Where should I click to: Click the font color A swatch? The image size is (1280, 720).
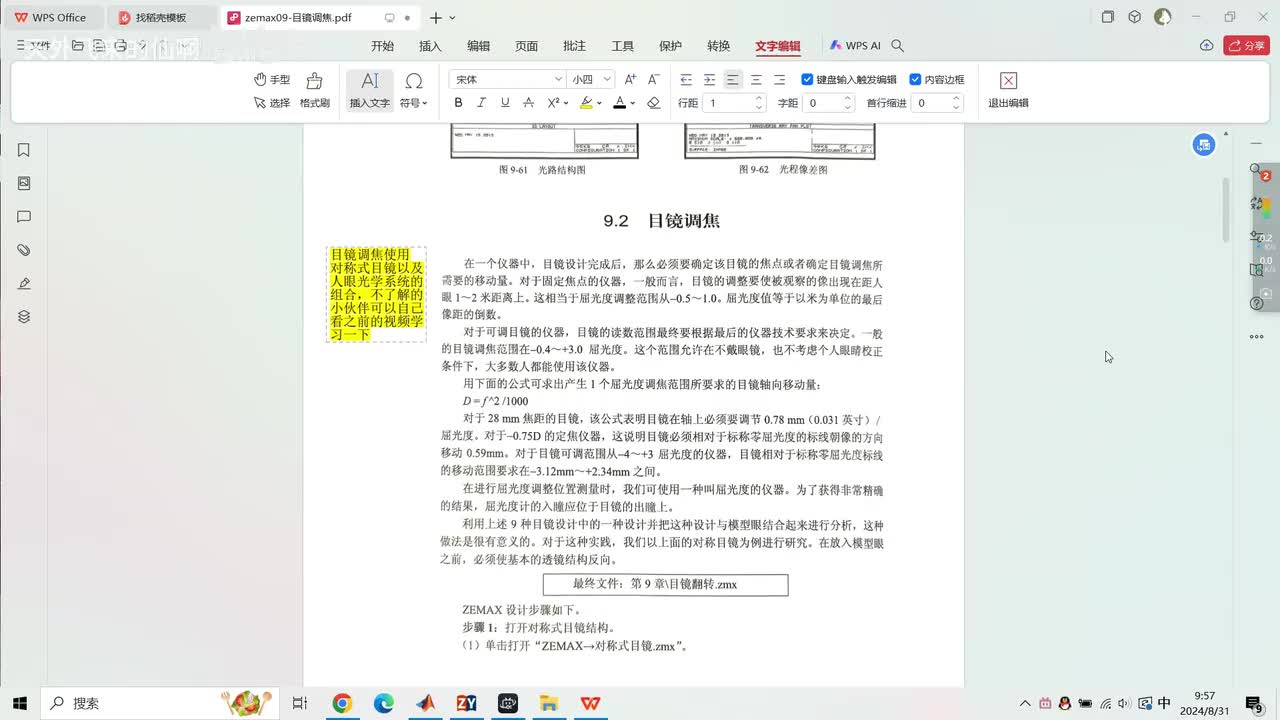pos(620,103)
